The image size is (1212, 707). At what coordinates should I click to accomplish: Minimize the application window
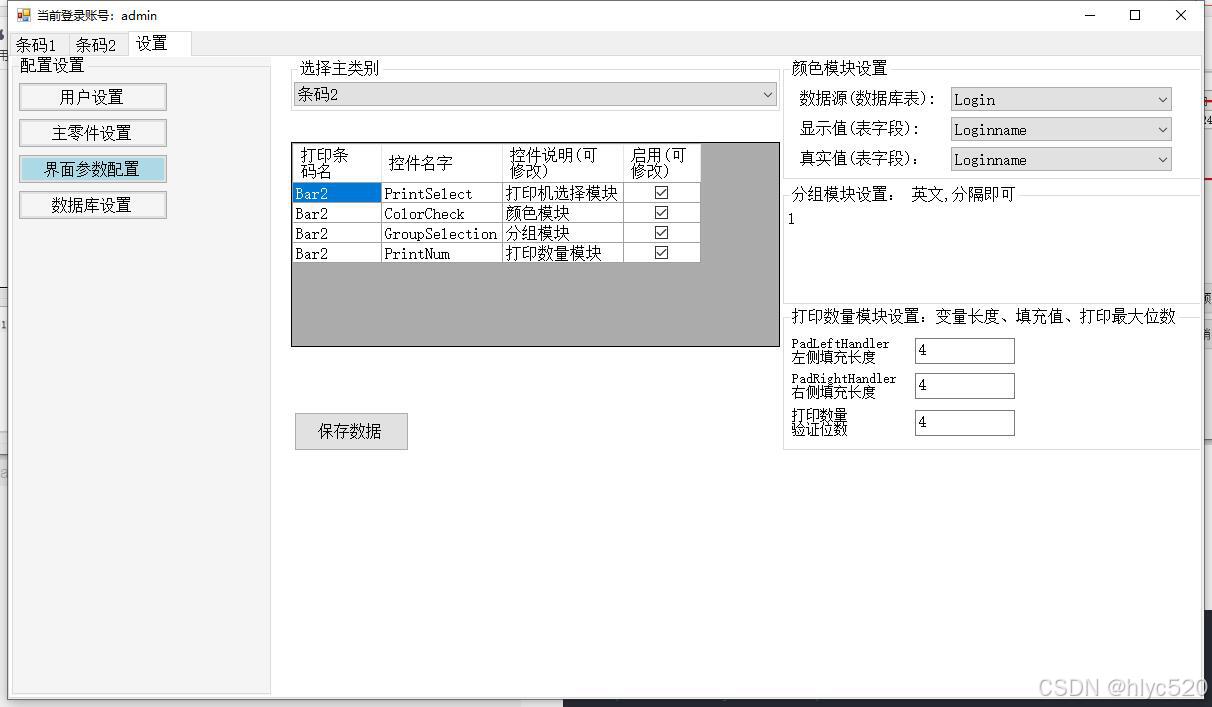coord(1089,15)
